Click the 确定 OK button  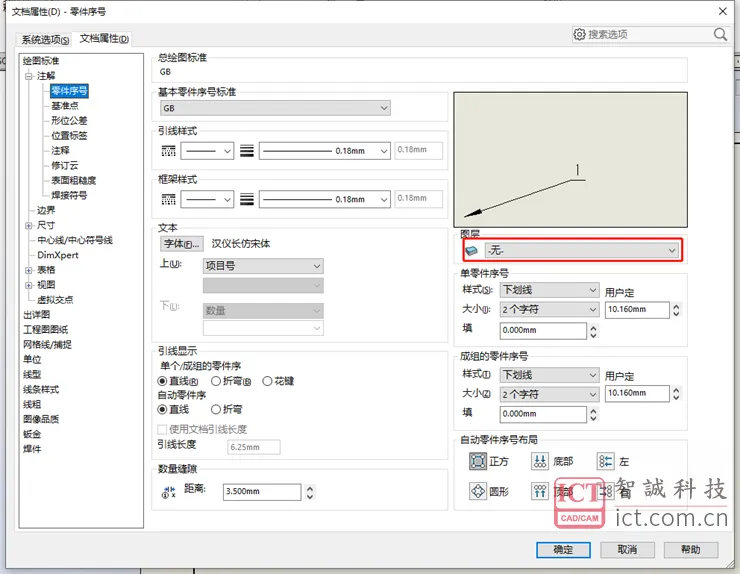[563, 550]
